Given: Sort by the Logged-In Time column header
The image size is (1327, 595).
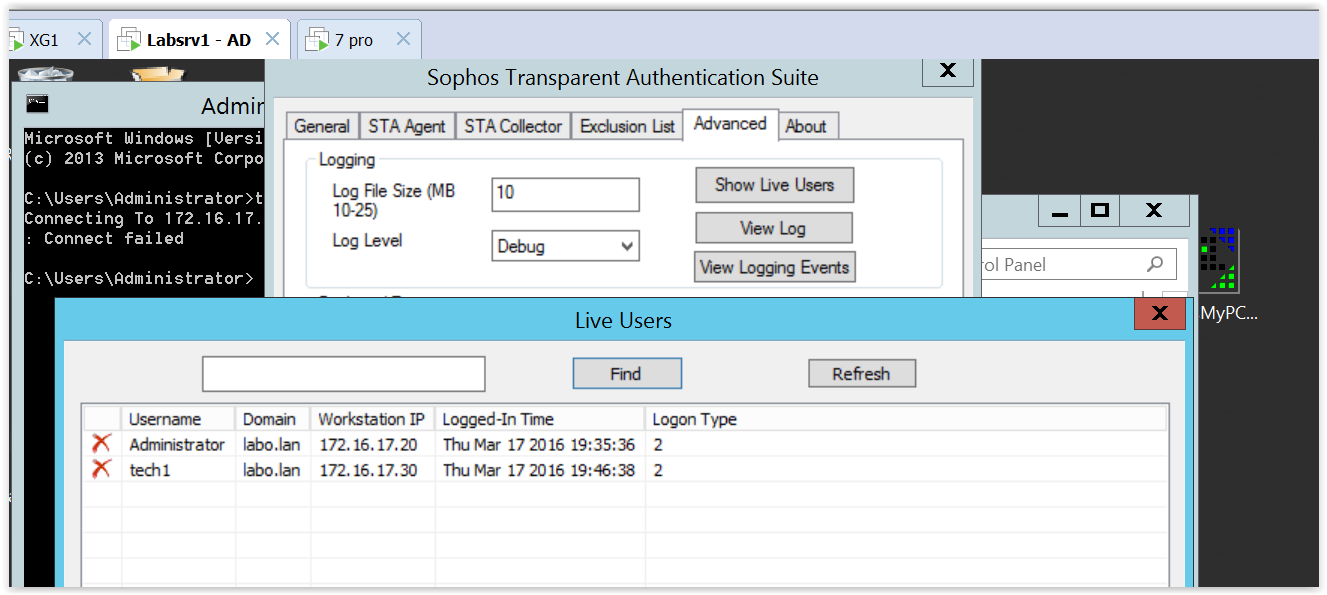Looking at the screenshot, I should pos(540,419).
